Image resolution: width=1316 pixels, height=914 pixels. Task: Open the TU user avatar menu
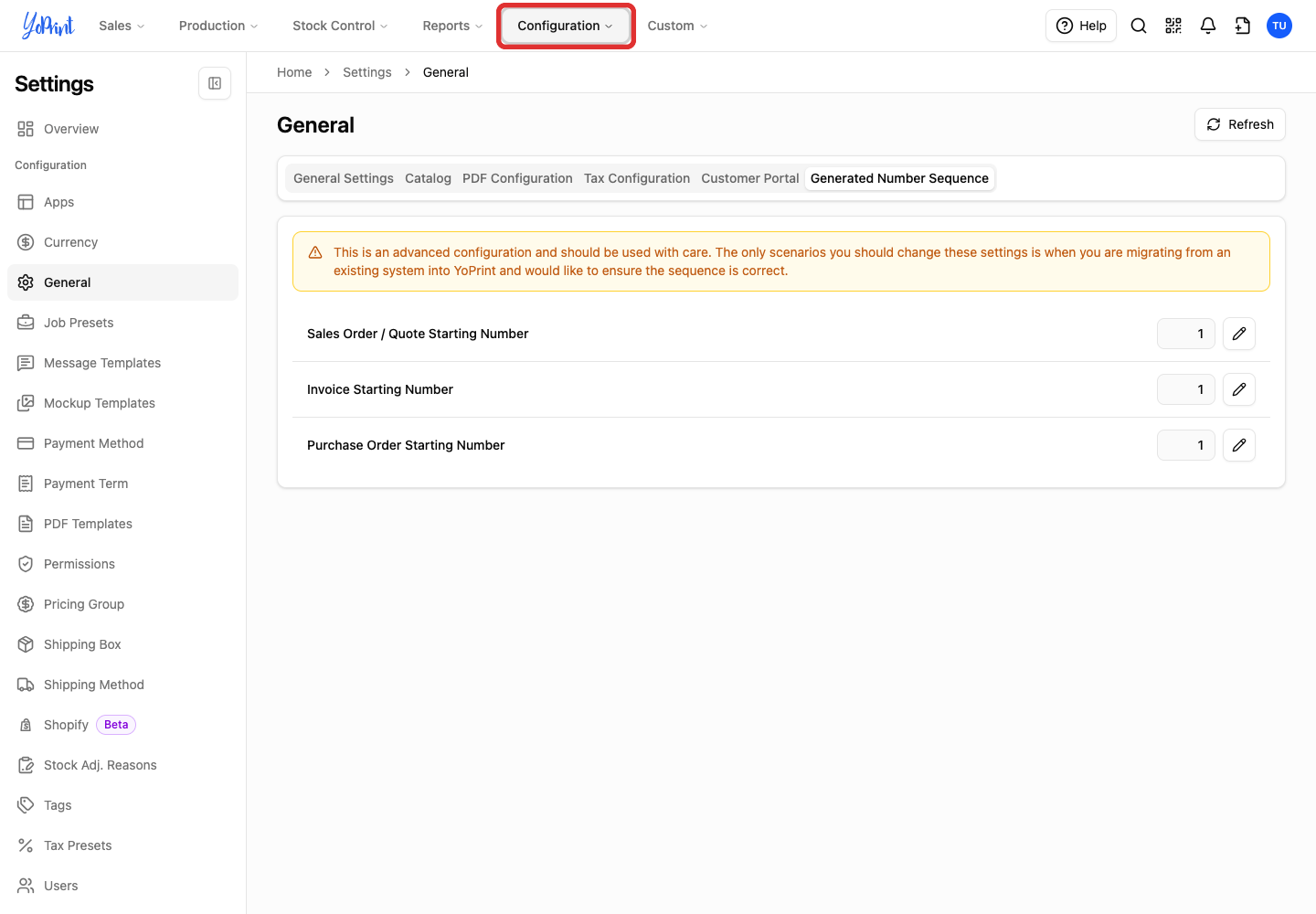click(1279, 26)
